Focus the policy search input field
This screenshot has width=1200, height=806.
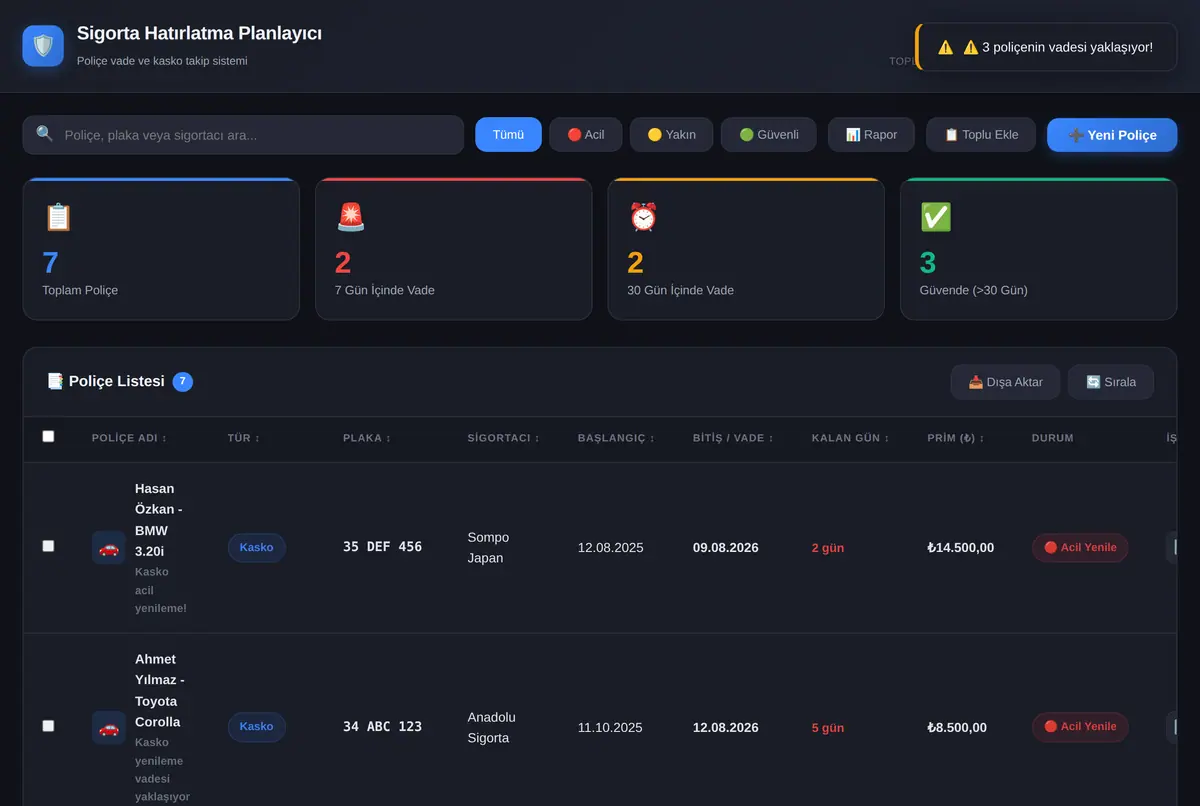click(243, 135)
